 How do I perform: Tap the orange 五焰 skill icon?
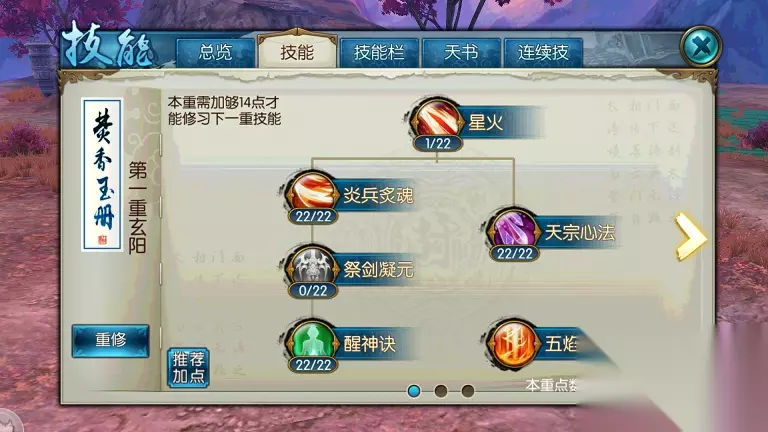[513, 341]
